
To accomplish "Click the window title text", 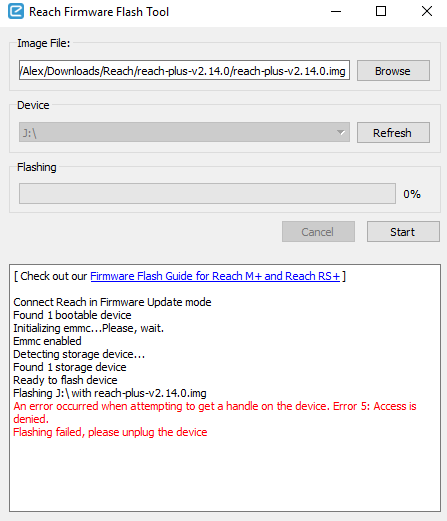I will click(x=99, y=12).
